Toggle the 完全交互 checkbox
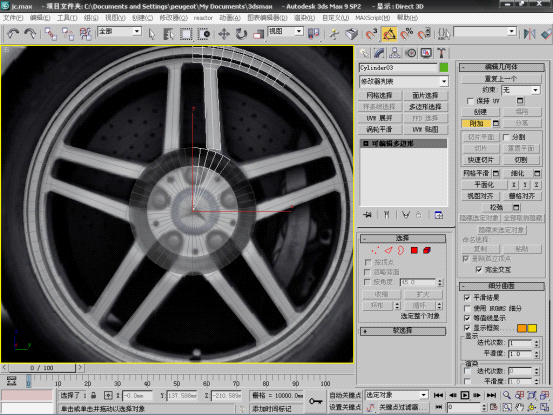Screen dimensions: 553x415 tap(479, 270)
